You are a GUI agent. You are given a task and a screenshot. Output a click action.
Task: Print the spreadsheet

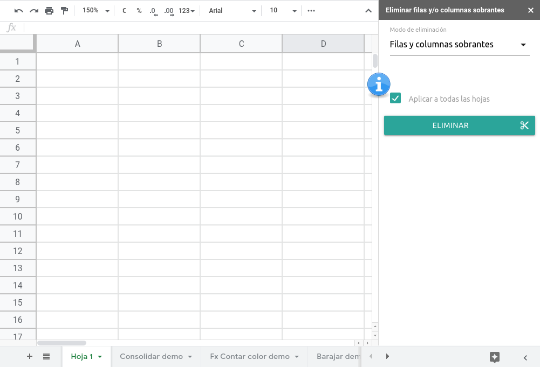coord(49,11)
